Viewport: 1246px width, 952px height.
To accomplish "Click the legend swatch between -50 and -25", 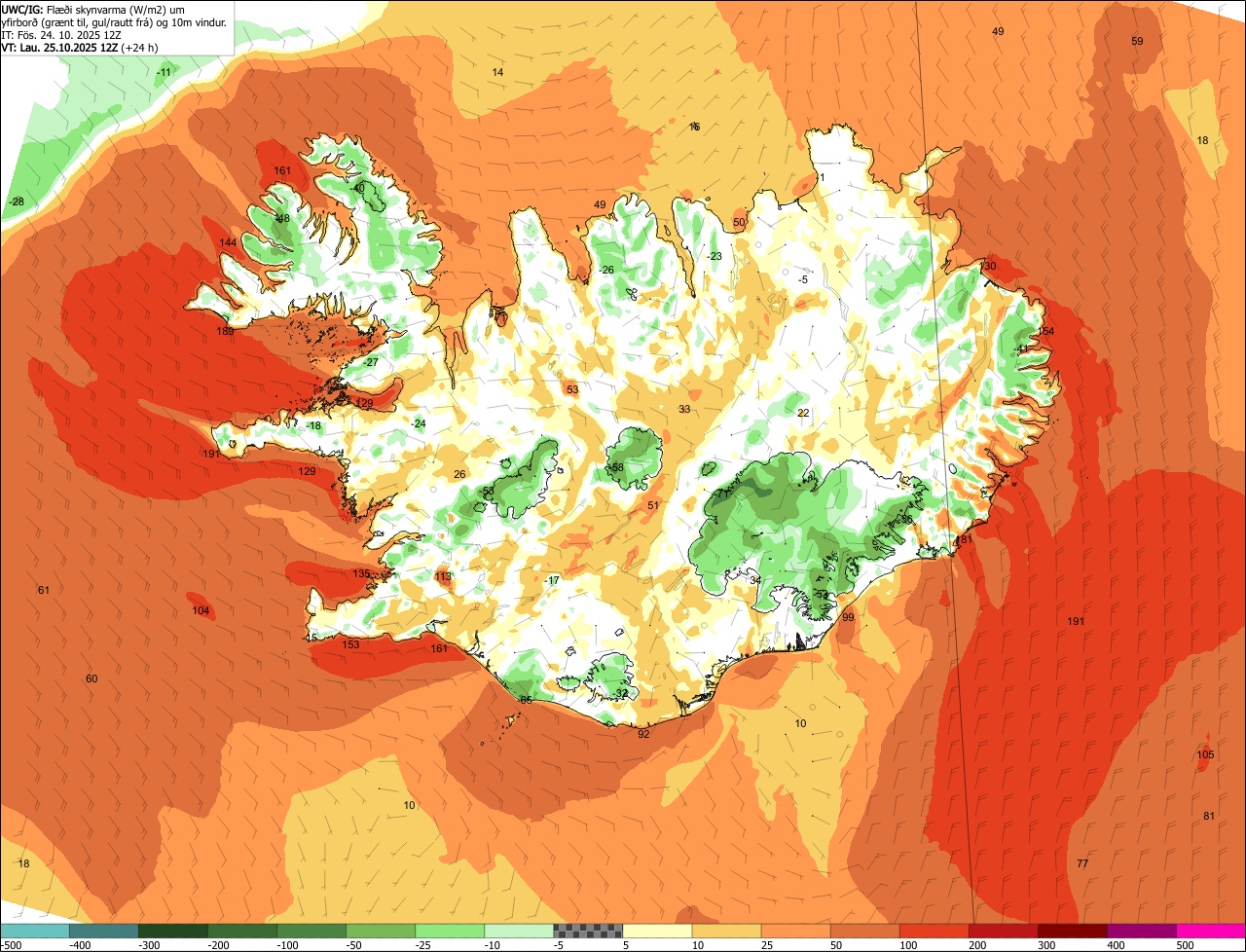I will click(x=381, y=931).
